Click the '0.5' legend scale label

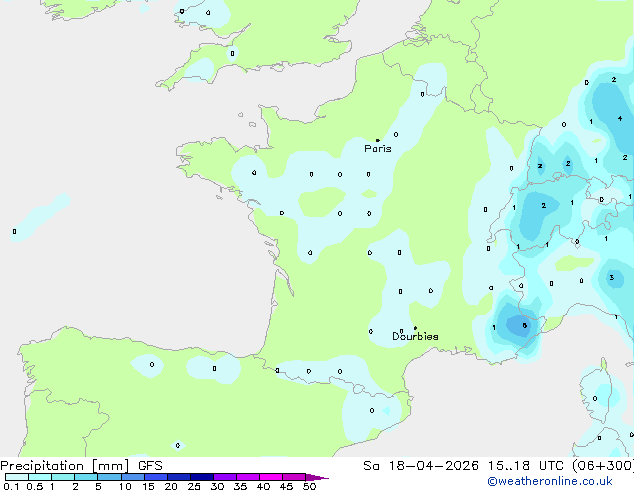35,486
